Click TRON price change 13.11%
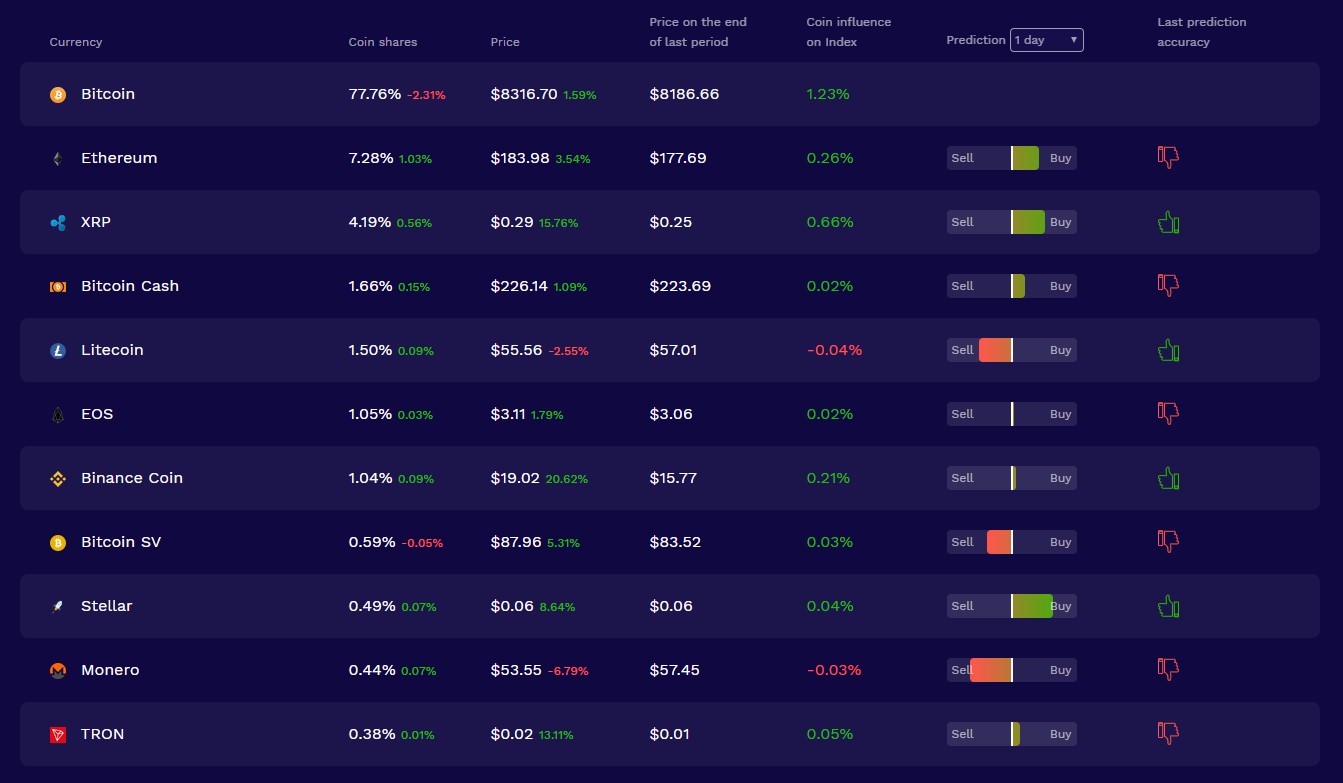Image resolution: width=1343 pixels, height=783 pixels. click(x=556, y=735)
